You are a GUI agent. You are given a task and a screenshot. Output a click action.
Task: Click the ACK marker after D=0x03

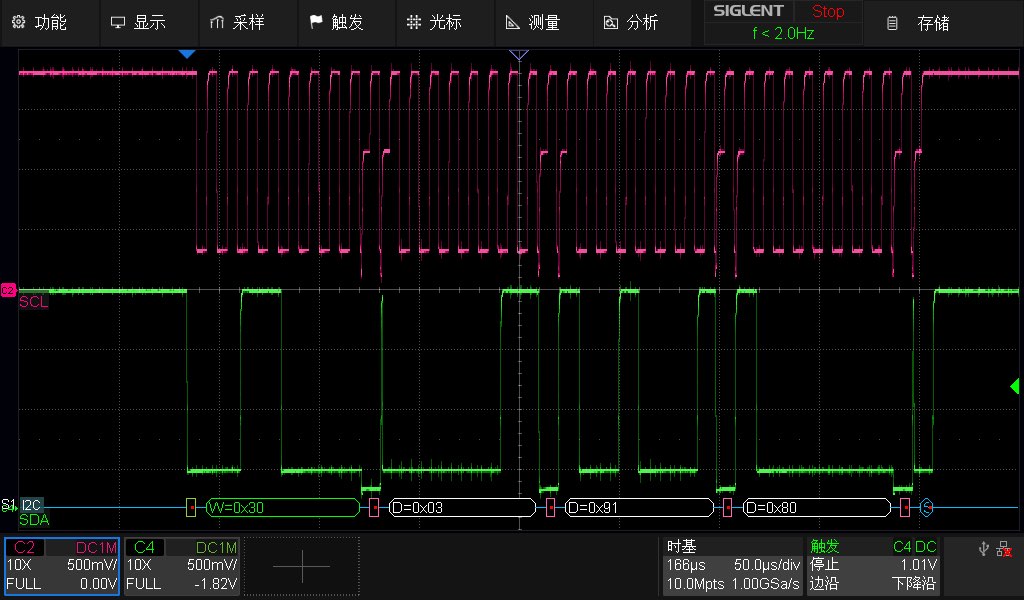coord(551,507)
